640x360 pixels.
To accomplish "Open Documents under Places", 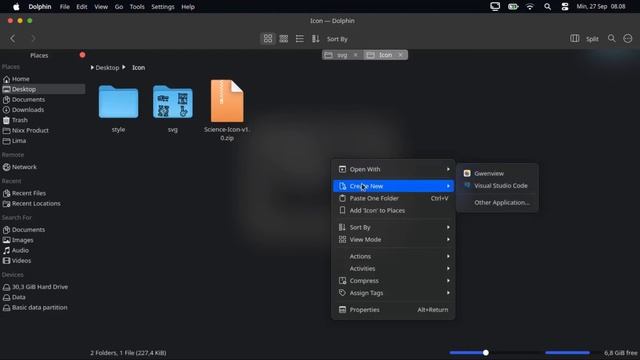I will 43,100.
